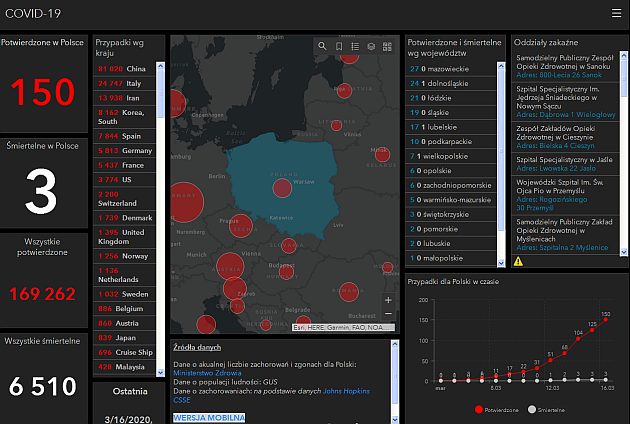
Task: Select Netherlands row in country list
Action: tap(124, 275)
